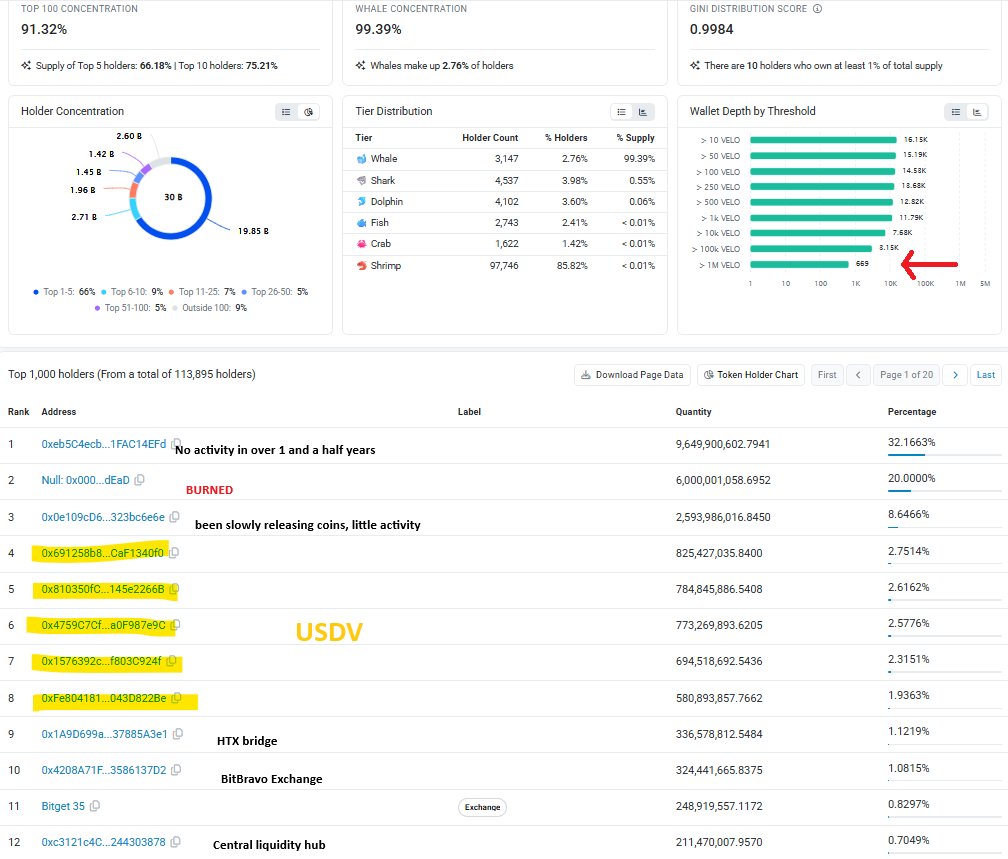Open address 0xeb5C4ecb...1FAC14EFd

click(x=104, y=444)
